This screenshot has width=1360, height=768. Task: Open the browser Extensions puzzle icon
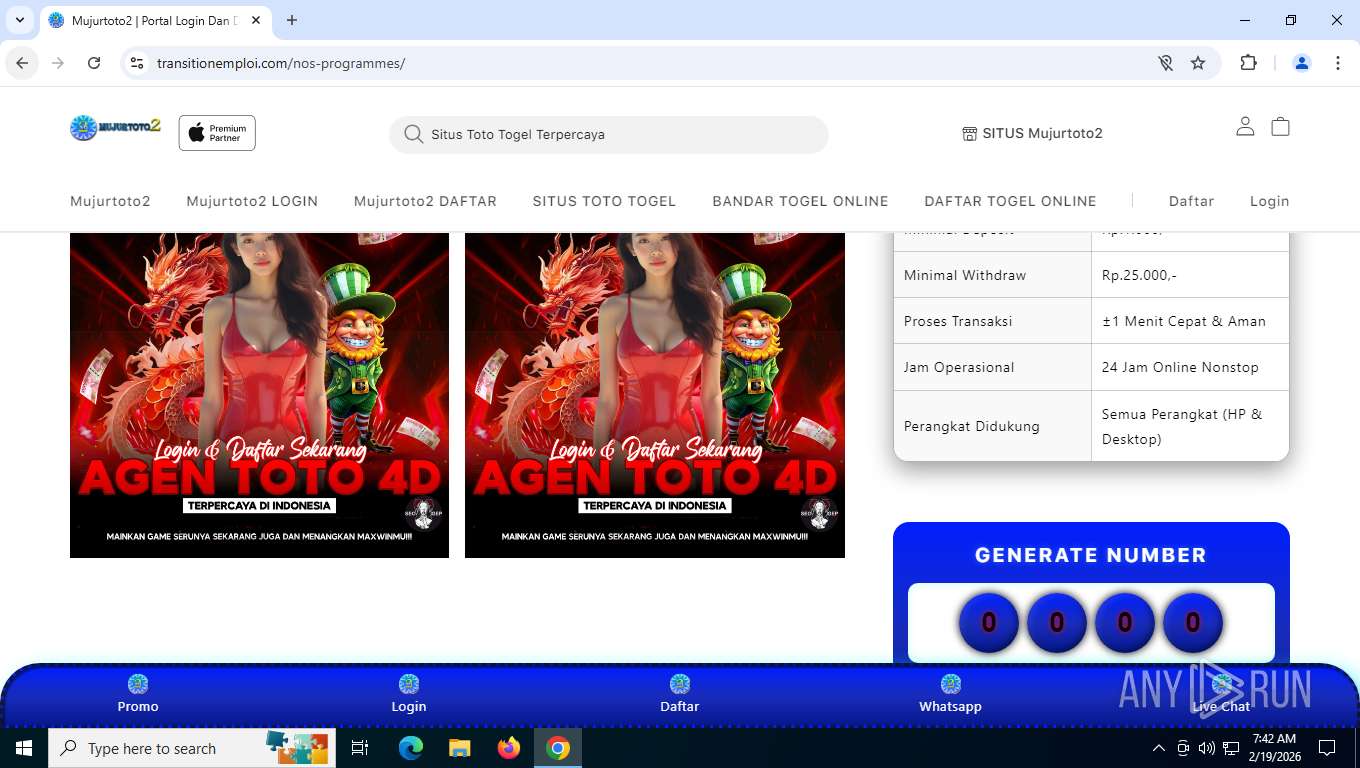pyautogui.click(x=1248, y=63)
